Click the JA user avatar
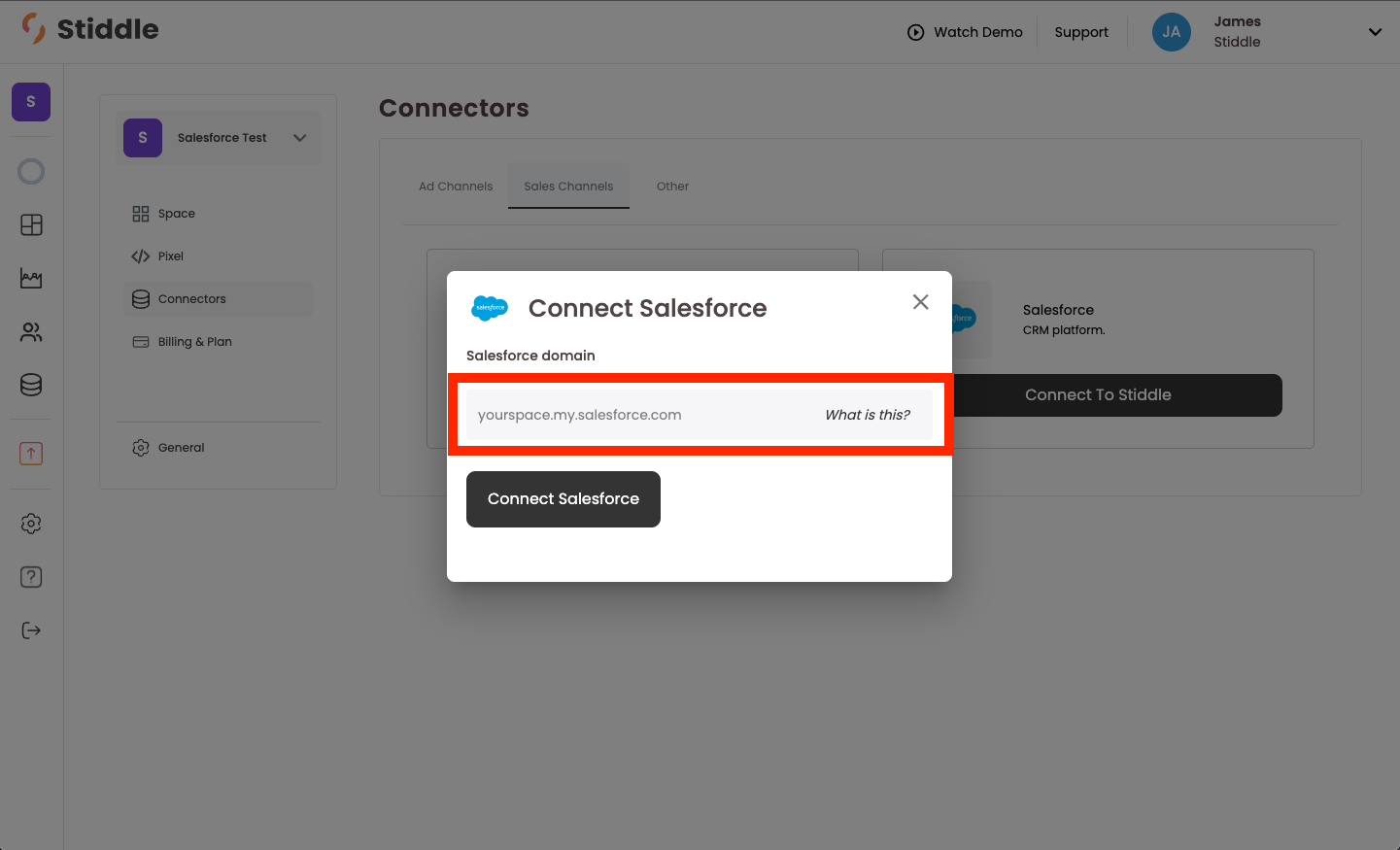Viewport: 1400px width, 850px height. pyautogui.click(x=1172, y=32)
